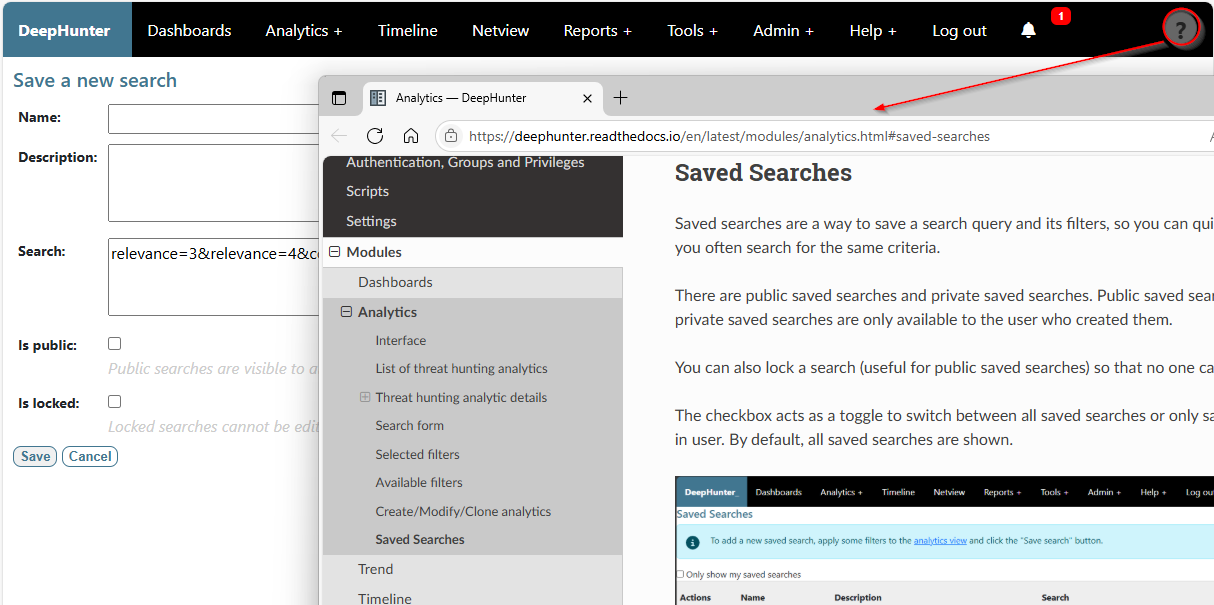Switch to Analytics — DeepHunter browser tab
This screenshot has width=1214, height=605.
483,98
